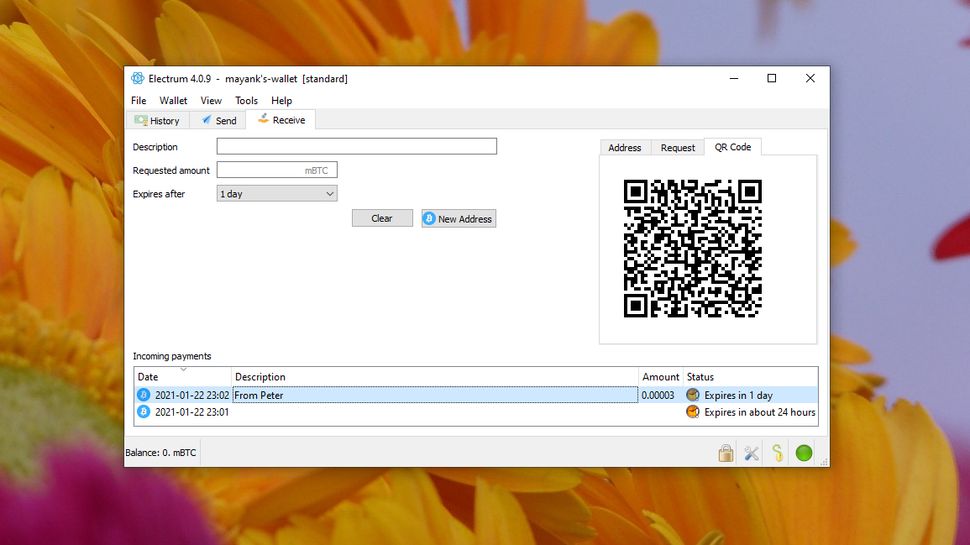The width and height of the screenshot is (970, 545).
Task: Click the New Address button
Action: [458, 218]
